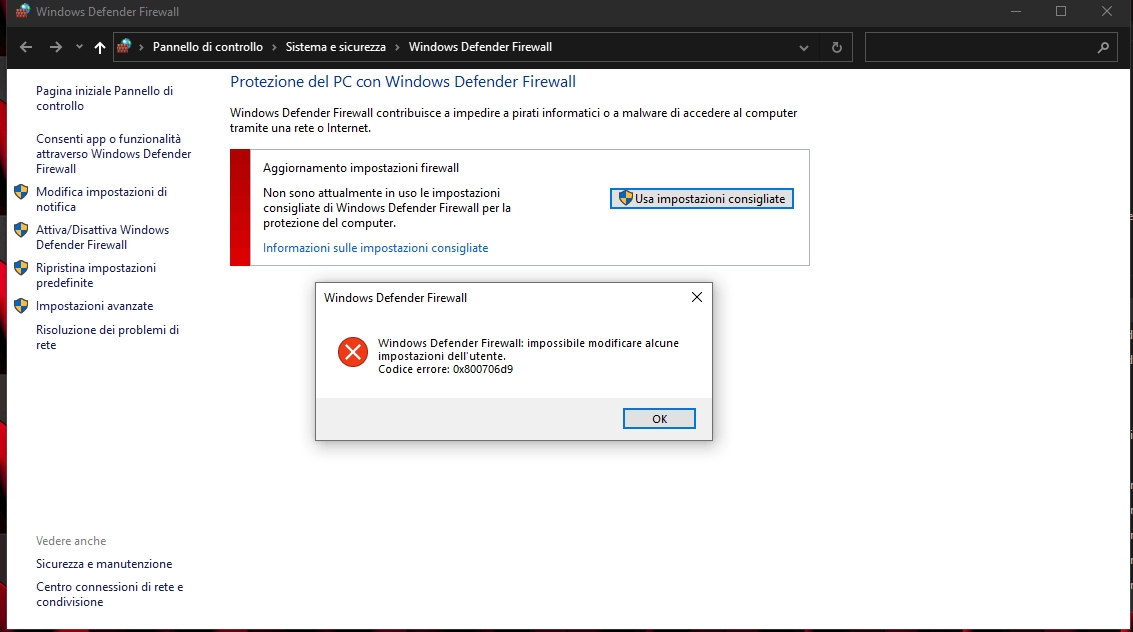The width and height of the screenshot is (1133, 632).
Task: Minimize the Windows Defender Firewall window
Action: [1016, 11]
